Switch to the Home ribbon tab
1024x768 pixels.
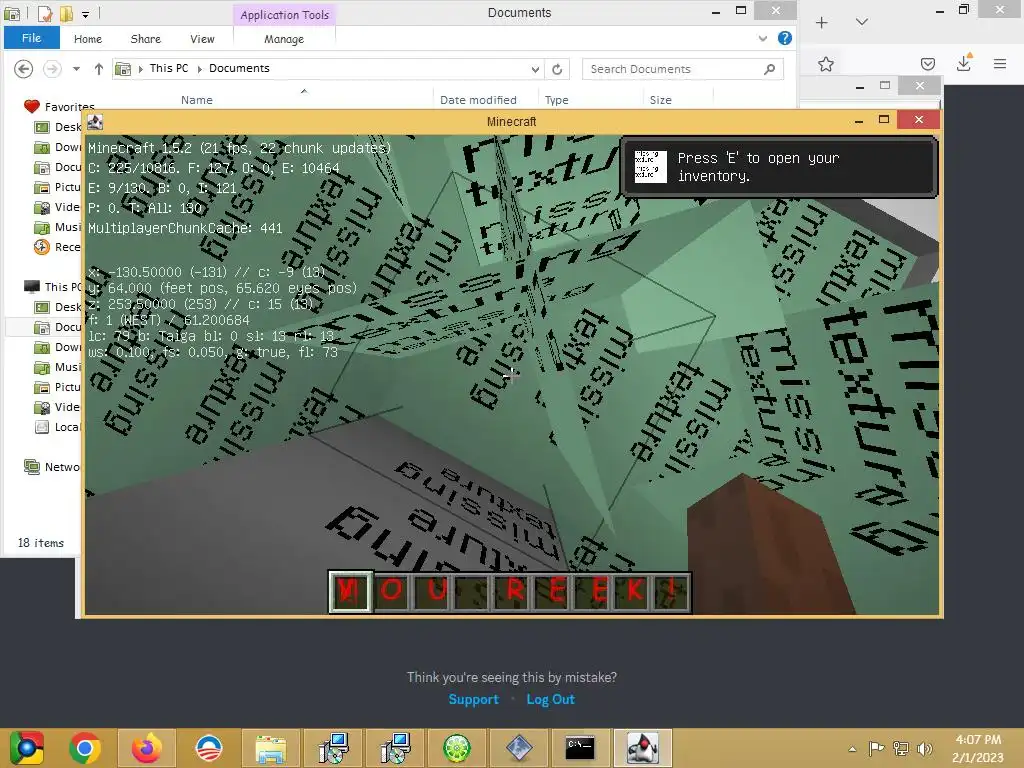pyautogui.click(x=88, y=39)
